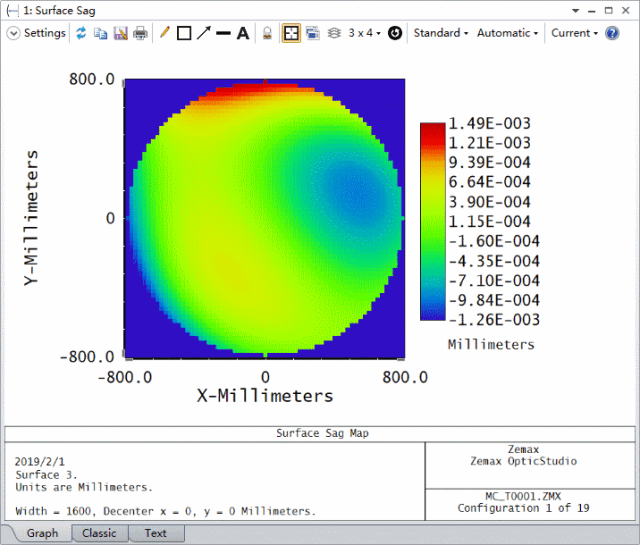Click the red top of color scale bar
The height and width of the screenshot is (545, 640).
pyautogui.click(x=432, y=128)
